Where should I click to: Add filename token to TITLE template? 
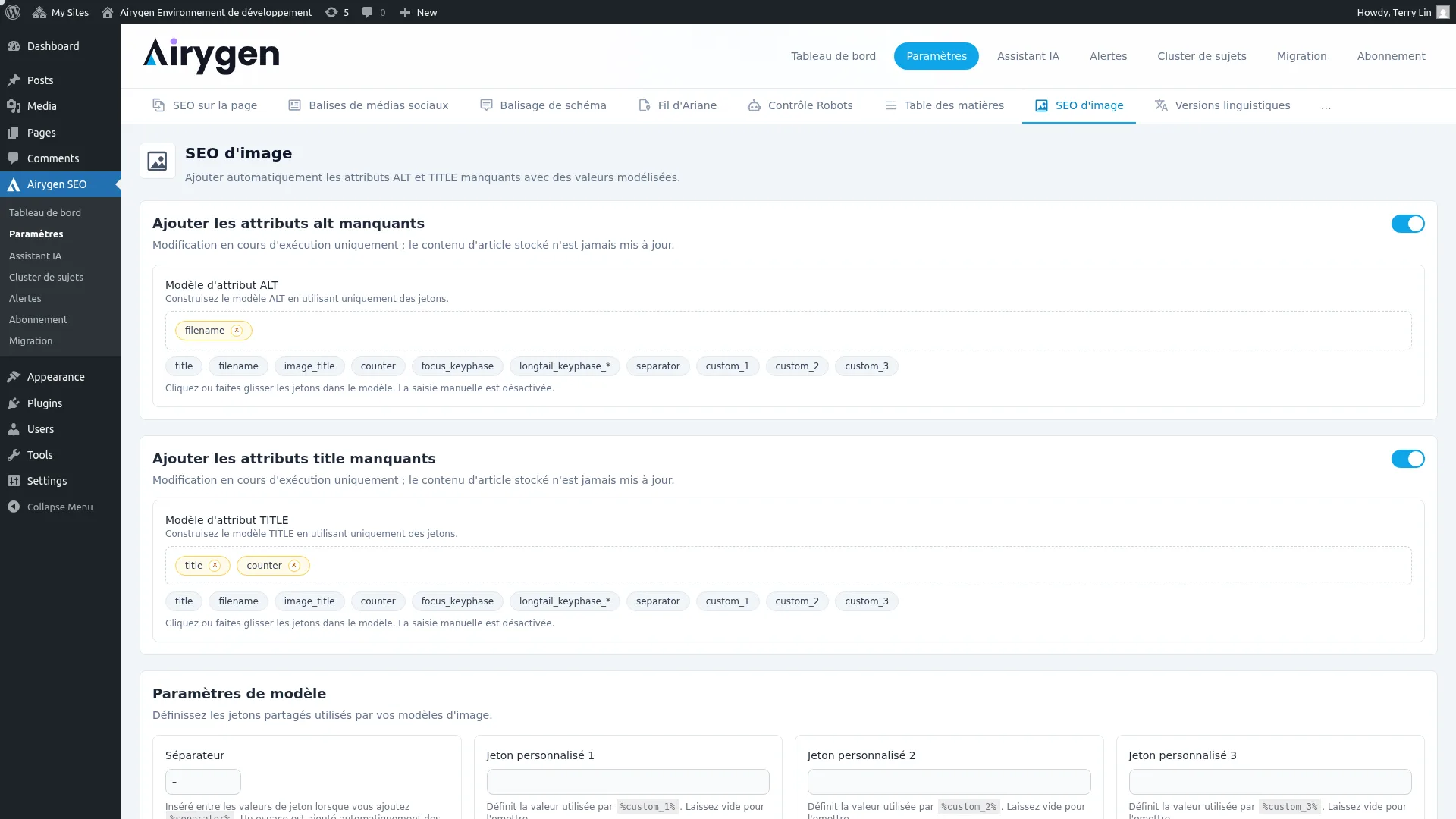click(238, 601)
